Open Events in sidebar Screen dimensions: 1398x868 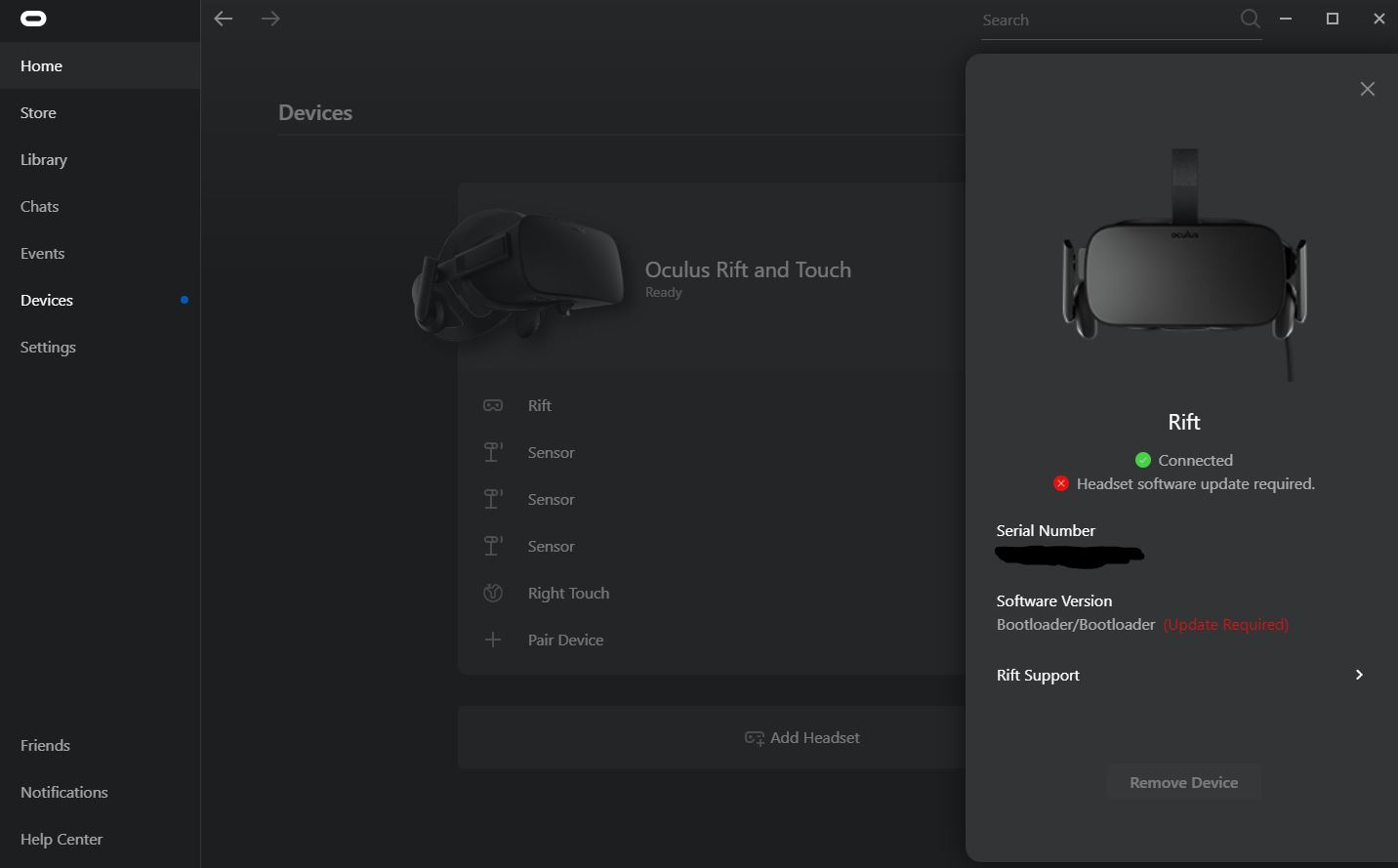(100, 253)
